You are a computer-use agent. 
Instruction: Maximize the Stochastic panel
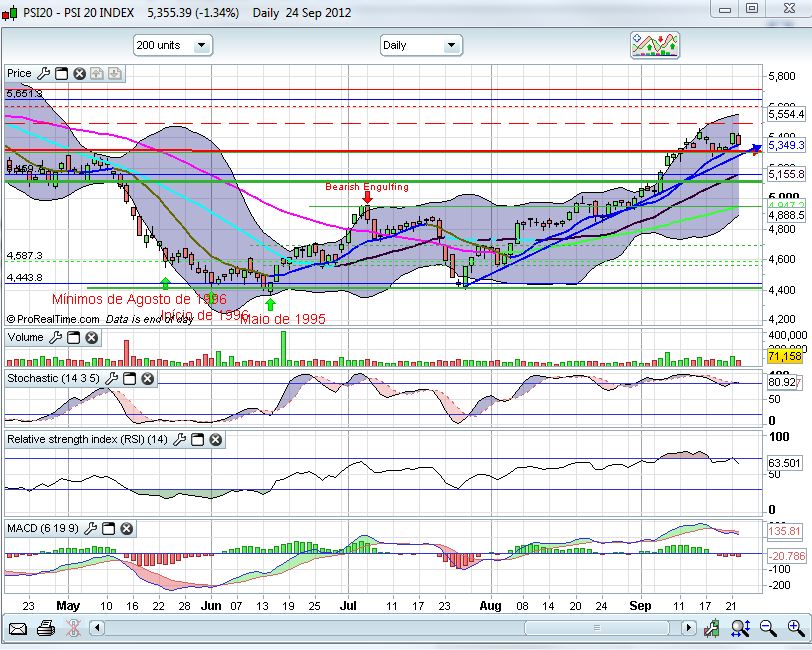pos(129,379)
